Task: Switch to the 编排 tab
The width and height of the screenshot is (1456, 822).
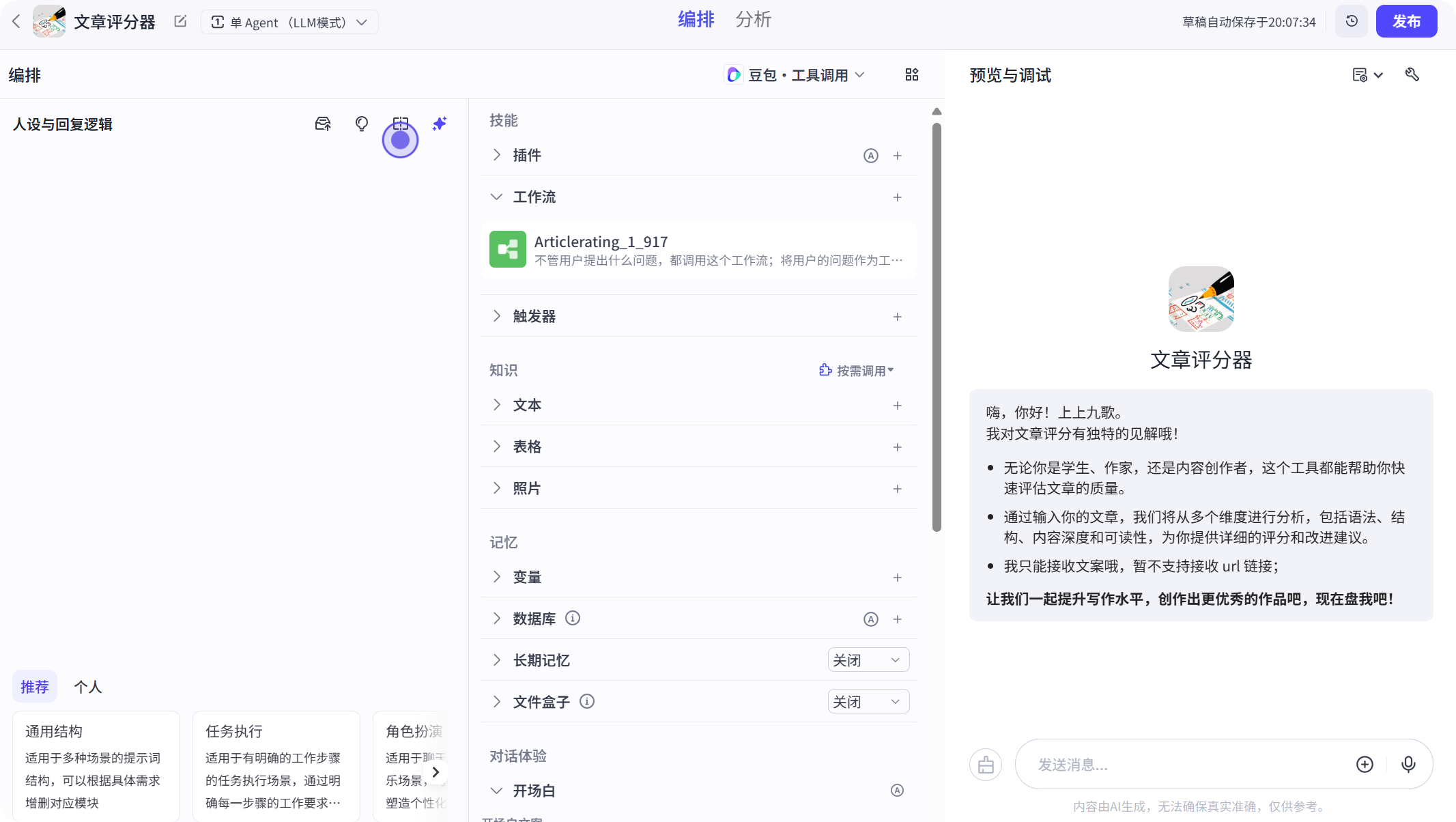Action: point(696,20)
